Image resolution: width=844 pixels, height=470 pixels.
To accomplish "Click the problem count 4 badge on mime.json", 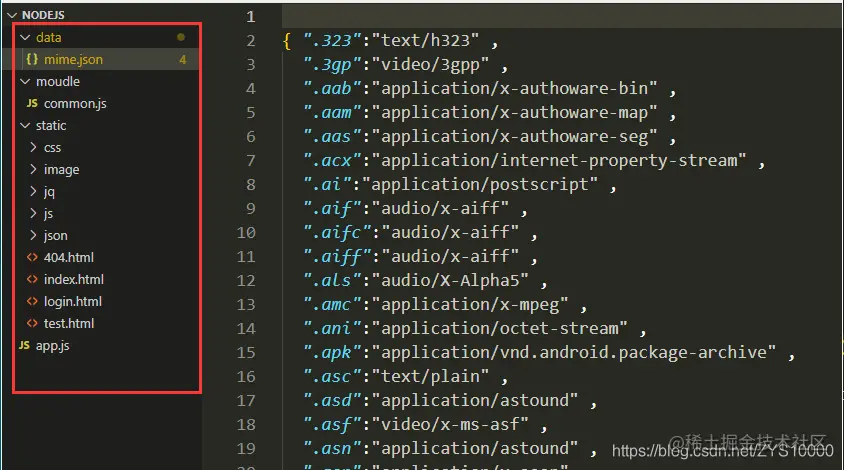I will (183, 60).
